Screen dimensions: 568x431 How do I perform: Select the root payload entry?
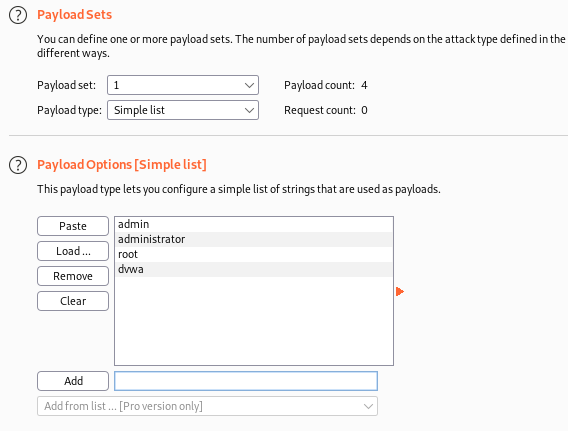tap(254, 254)
